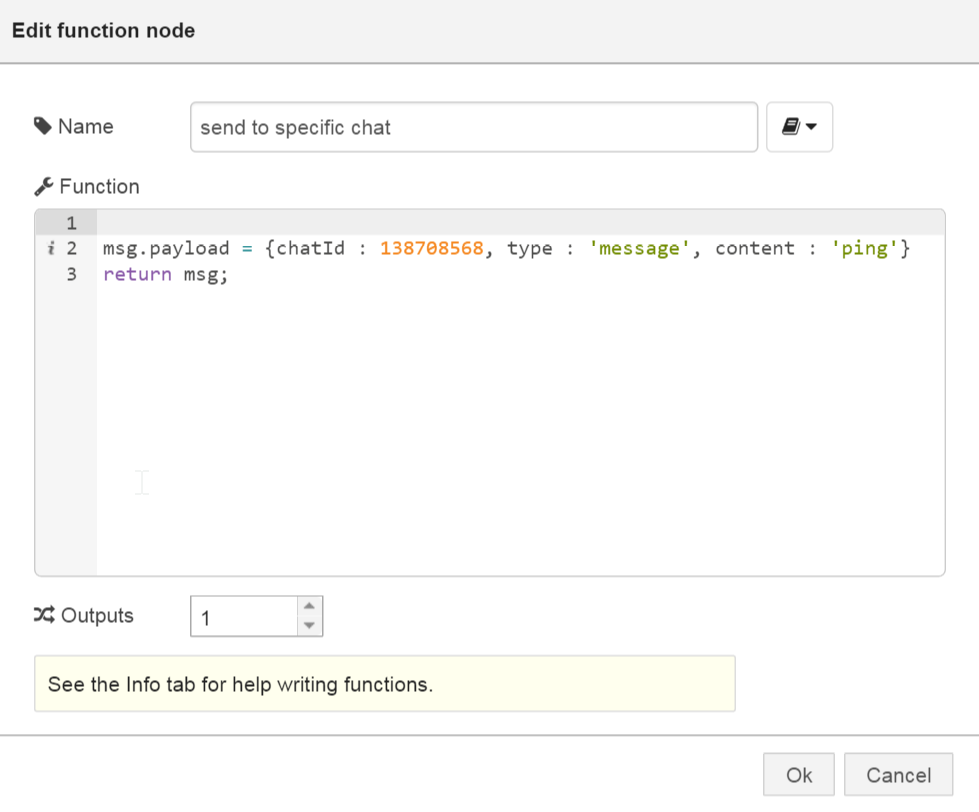Click the info annotation icon on line 2
Screen dimensions: 979x812
[x=51, y=249]
